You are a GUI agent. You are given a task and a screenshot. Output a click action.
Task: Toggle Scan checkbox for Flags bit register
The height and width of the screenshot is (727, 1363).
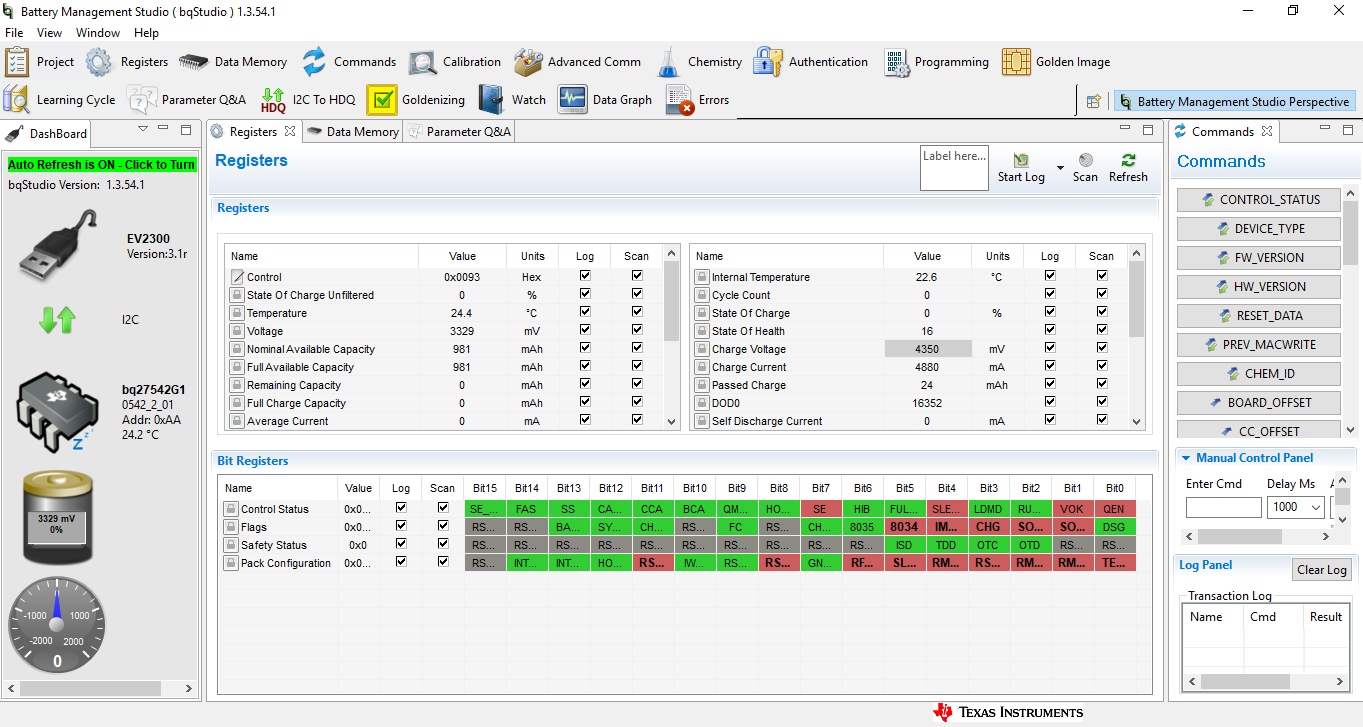(x=443, y=526)
